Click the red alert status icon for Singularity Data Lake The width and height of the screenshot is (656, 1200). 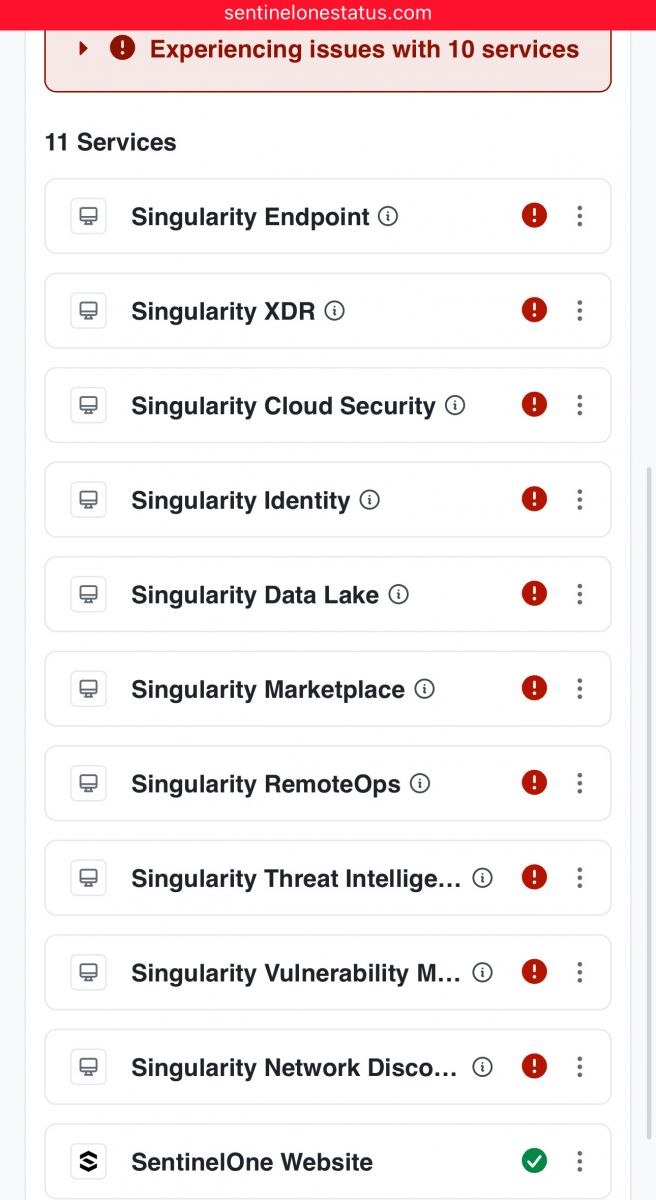535,594
